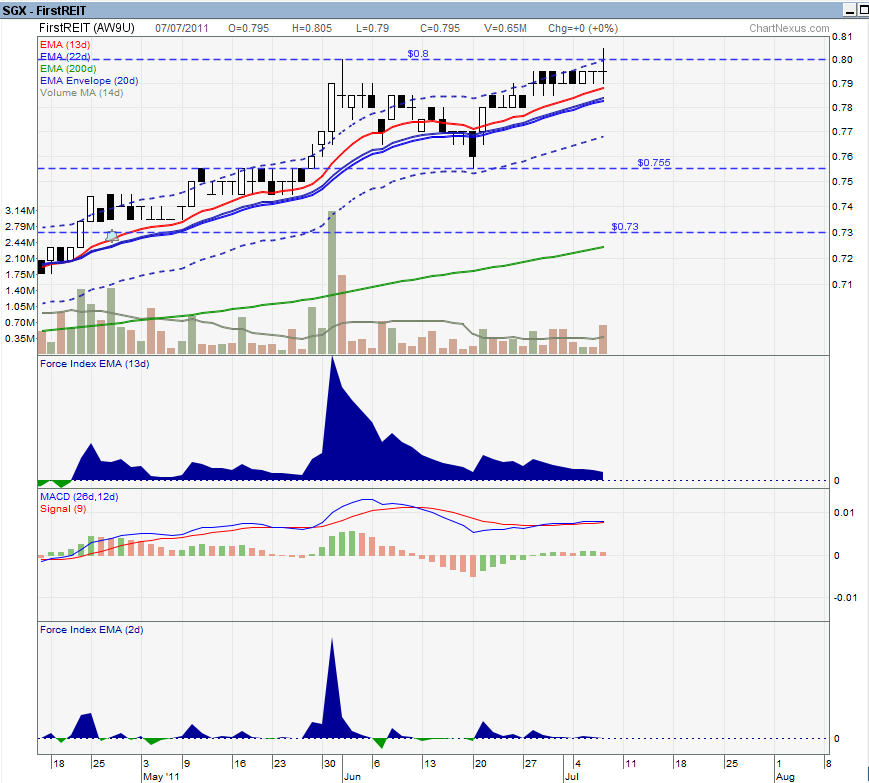
Task: Click the MACD (26d,12d) indicator label
Action: point(79,497)
